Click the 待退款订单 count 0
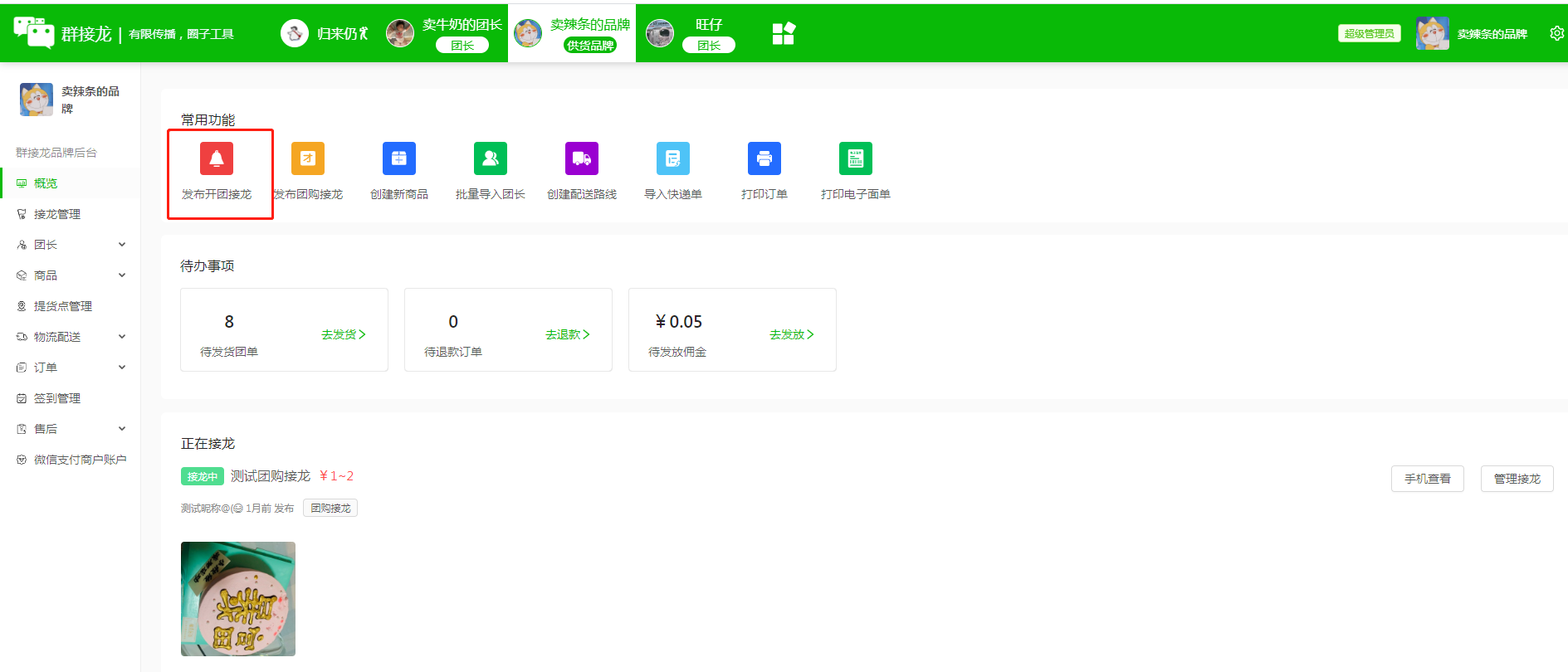Image resolution: width=1568 pixels, height=672 pixels. tap(453, 322)
